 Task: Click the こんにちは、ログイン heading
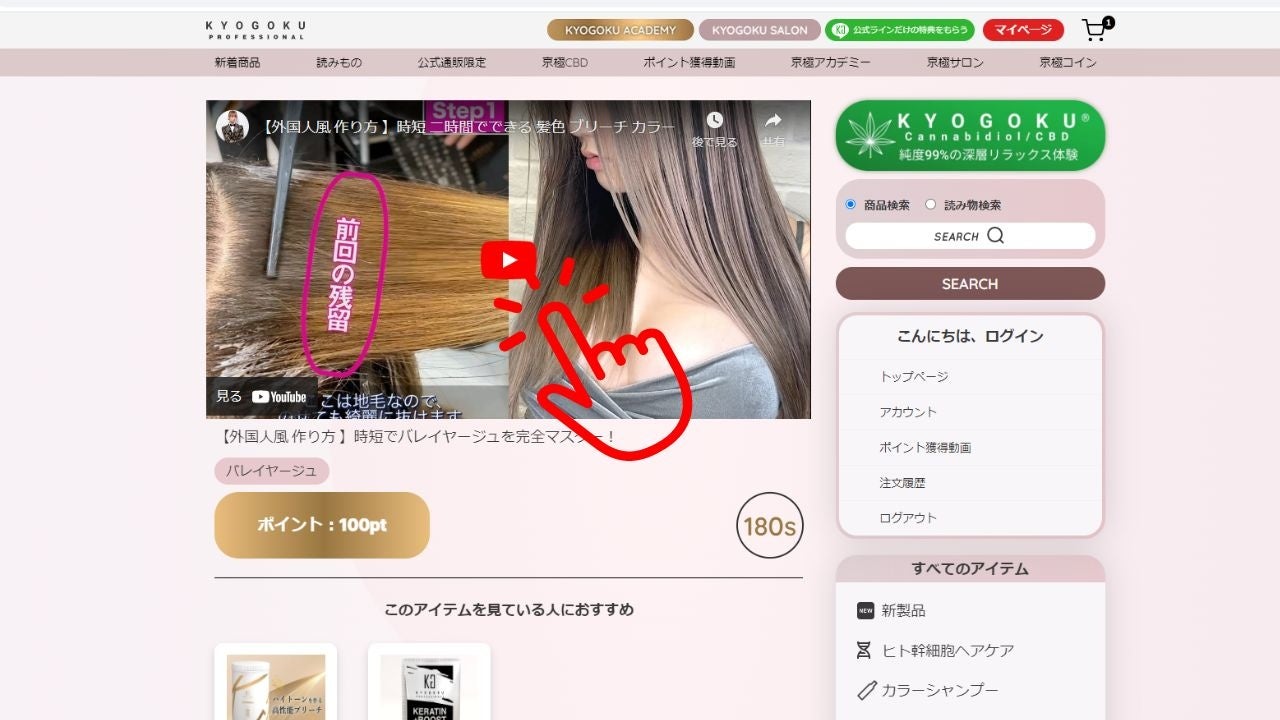pos(970,336)
